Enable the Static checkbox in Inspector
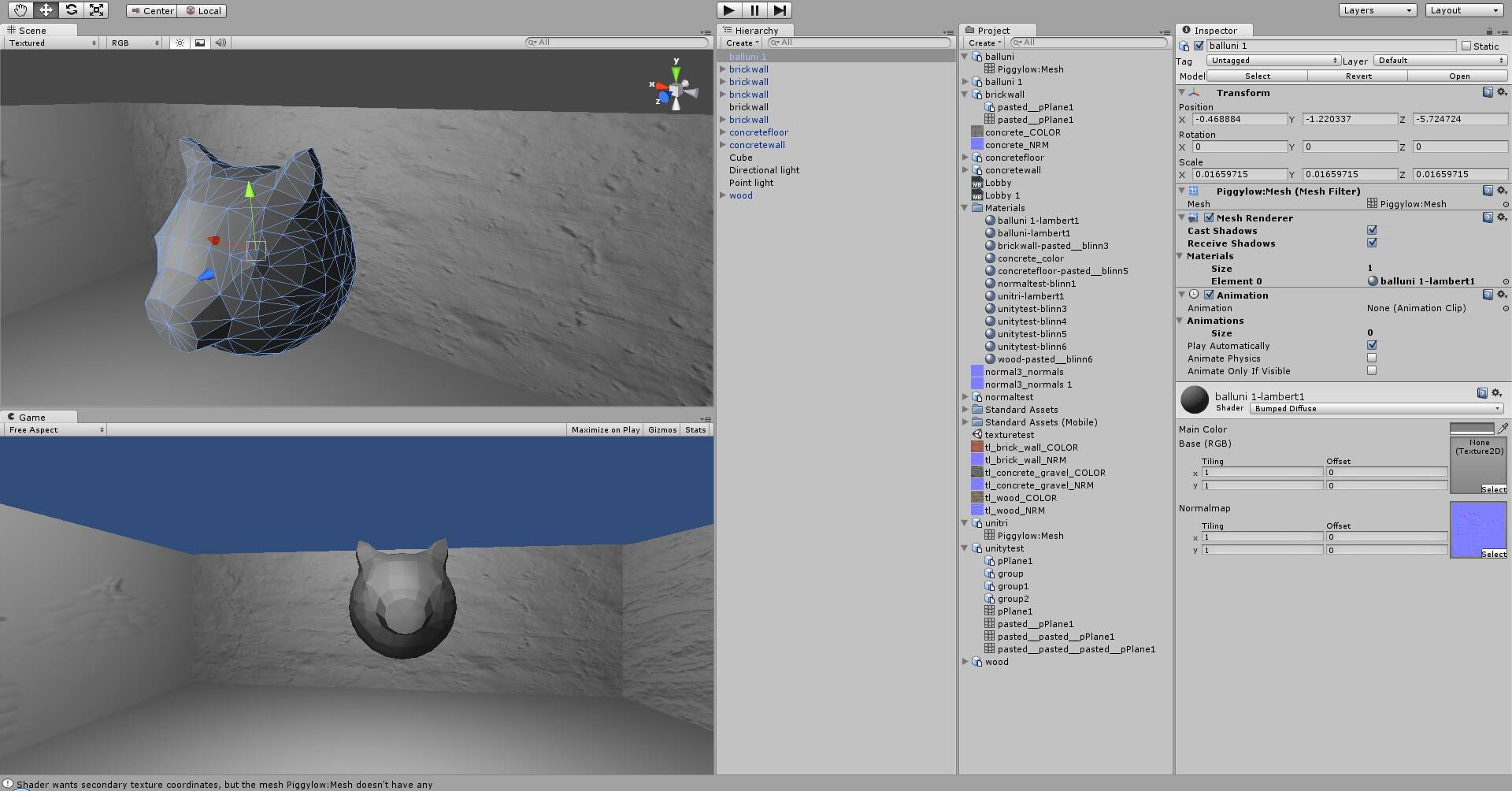 click(1467, 46)
